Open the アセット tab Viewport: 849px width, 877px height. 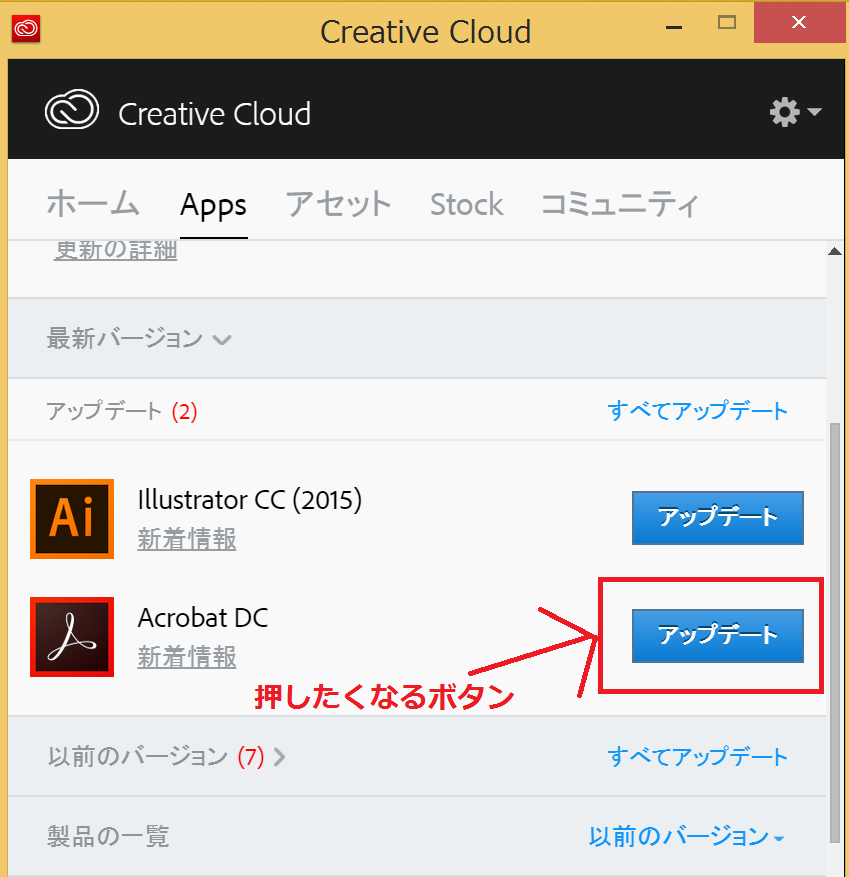coord(338,204)
